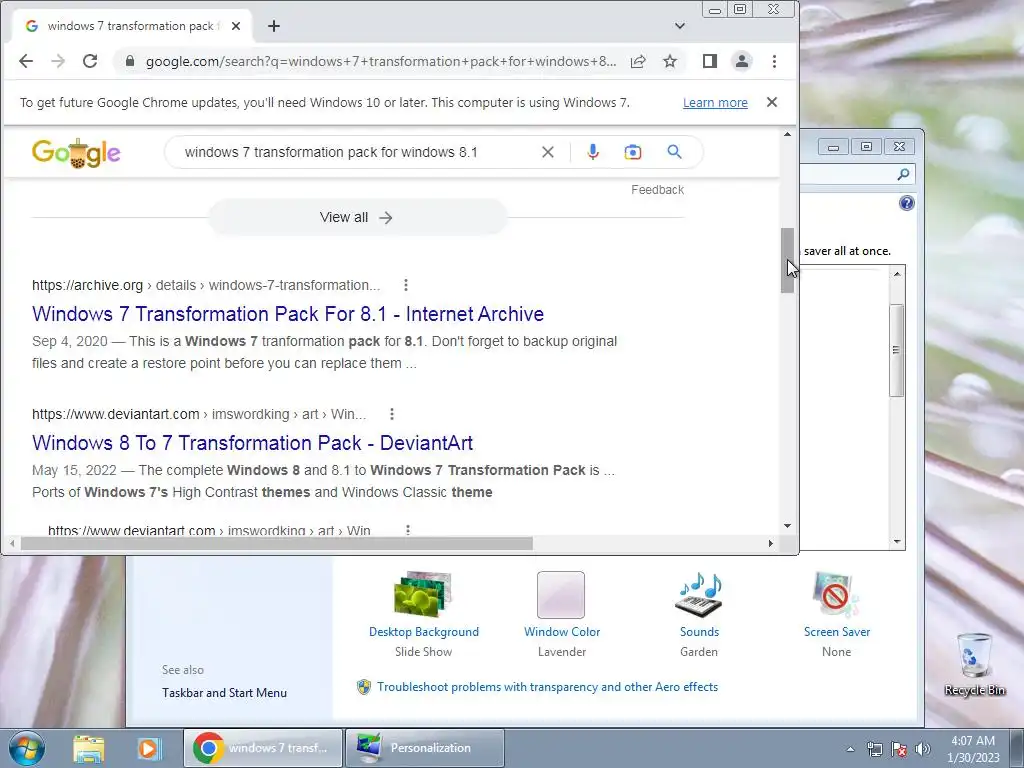The height and width of the screenshot is (768, 1024).
Task: Open first DeviantArt result options menu
Action: [x=392, y=414]
